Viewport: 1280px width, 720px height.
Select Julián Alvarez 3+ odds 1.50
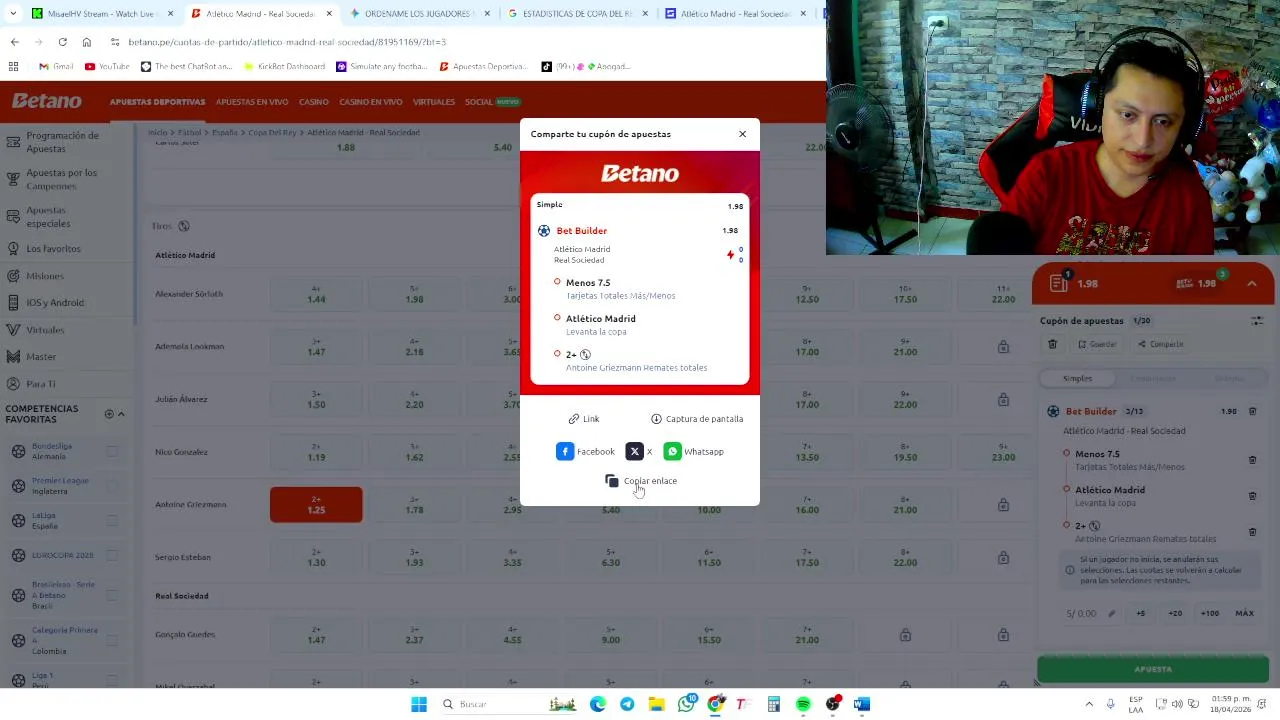pyautogui.click(x=316, y=399)
